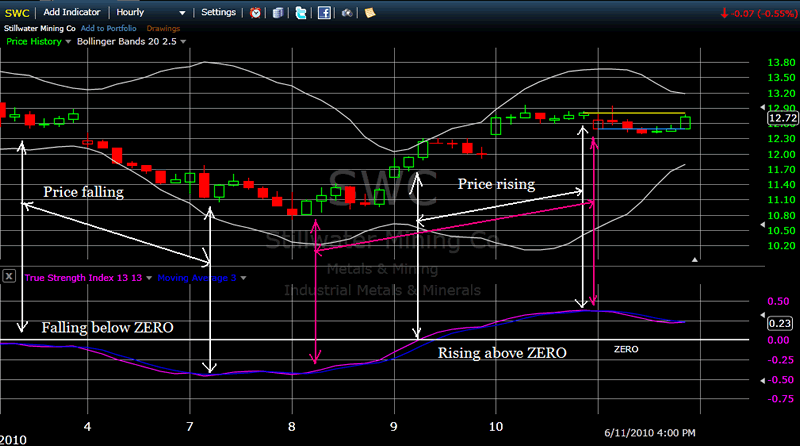This screenshot has height=446, width=800.
Task: Open the Drawings link
Action: 163,29
